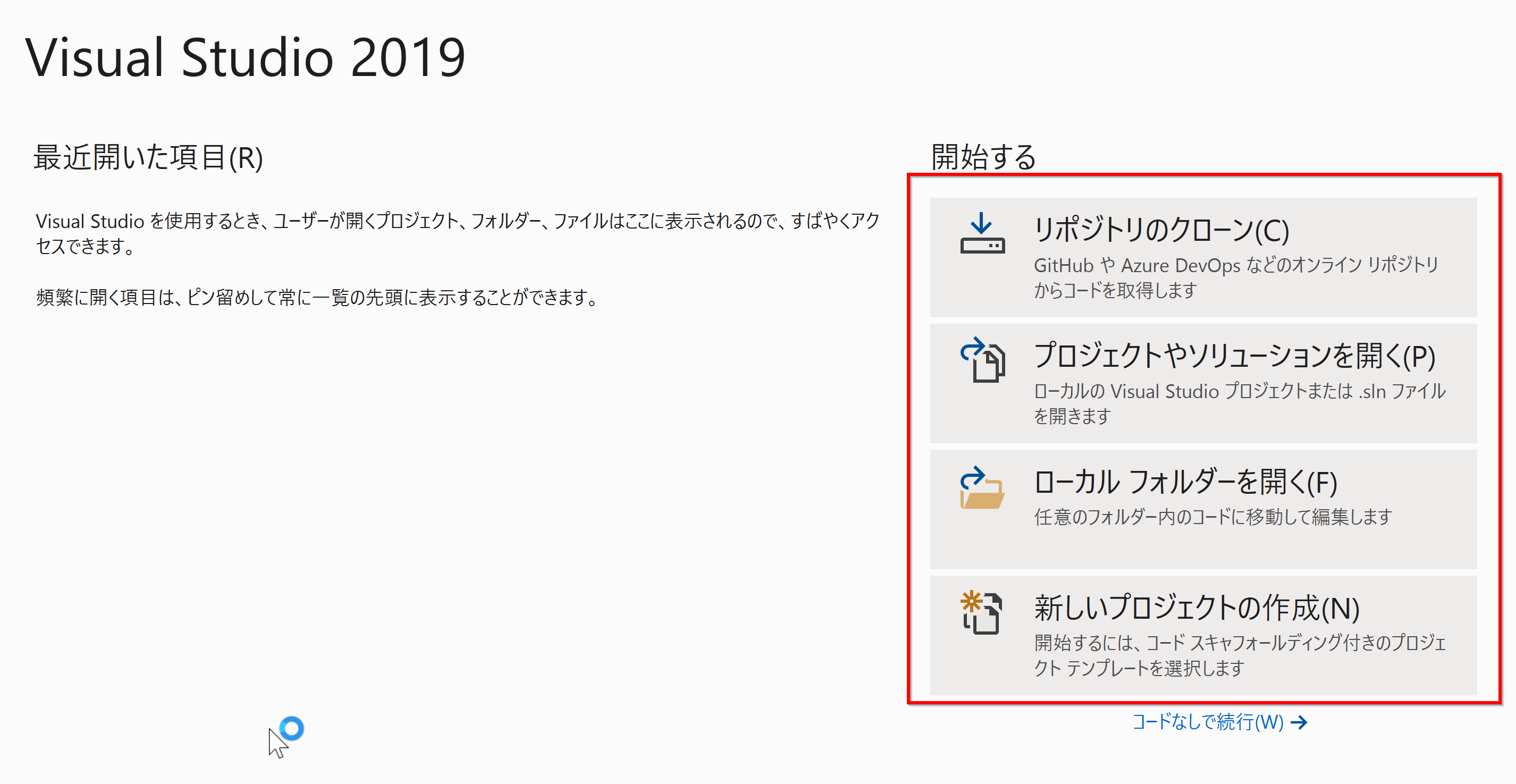The height and width of the screenshot is (784, 1516).
Task: Select プロジェクトやソリューションを開く(P) option
Action: [x=1203, y=383]
